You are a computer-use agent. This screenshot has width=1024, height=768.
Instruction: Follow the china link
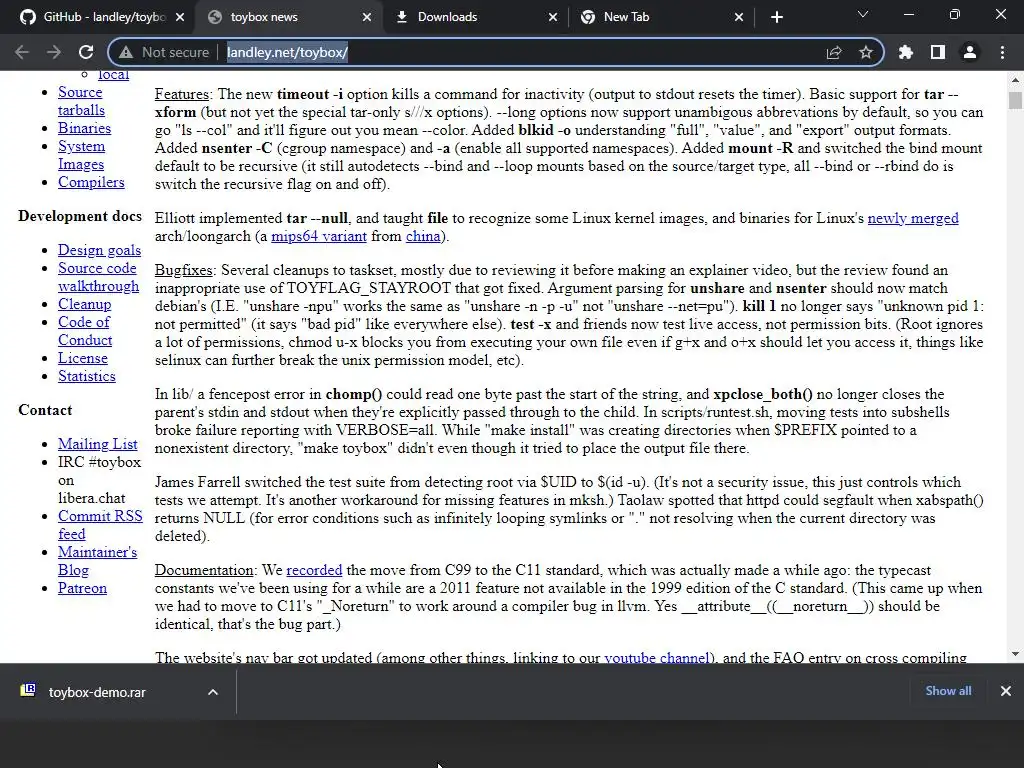pos(423,236)
